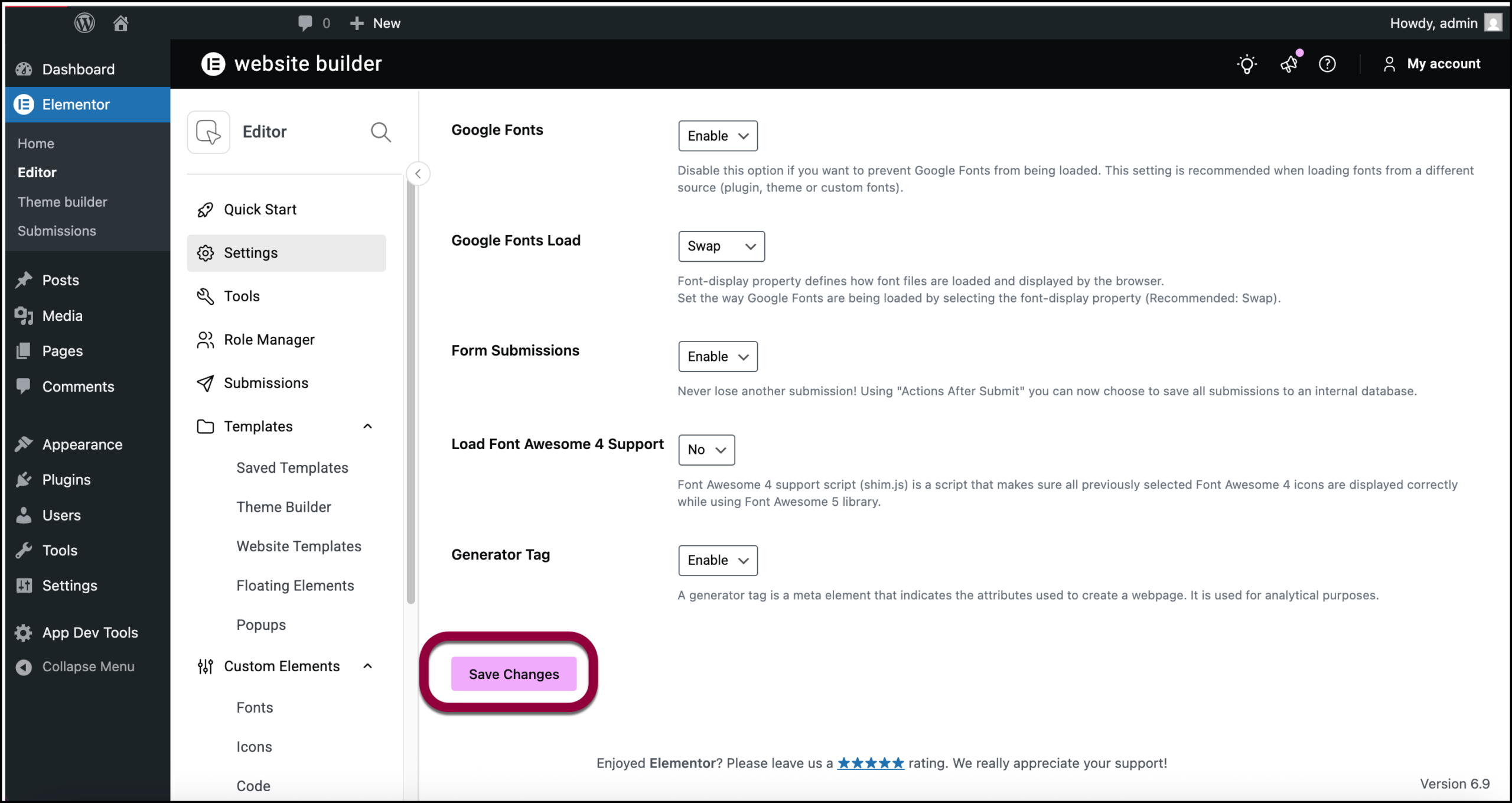
Task: Click the Tools wrench icon in Editor panel
Action: (205, 296)
